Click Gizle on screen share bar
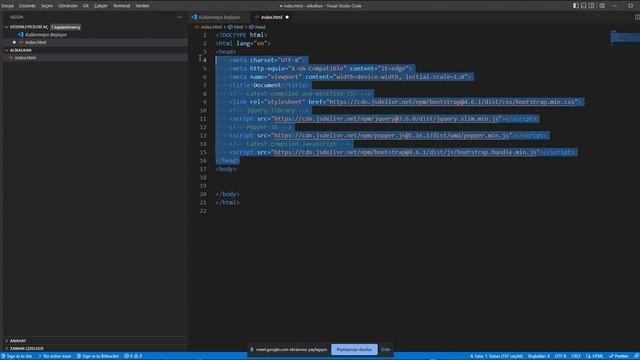The image size is (640, 360). point(386,349)
